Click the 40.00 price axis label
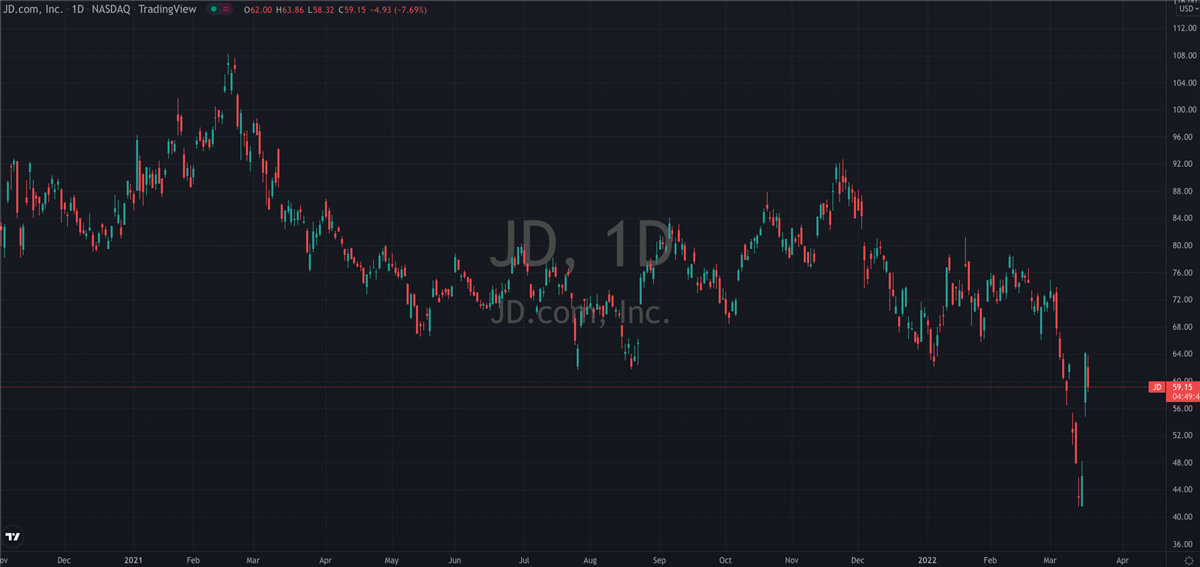Screen dimensions: 1200x567 pyautogui.click(x=1184, y=518)
